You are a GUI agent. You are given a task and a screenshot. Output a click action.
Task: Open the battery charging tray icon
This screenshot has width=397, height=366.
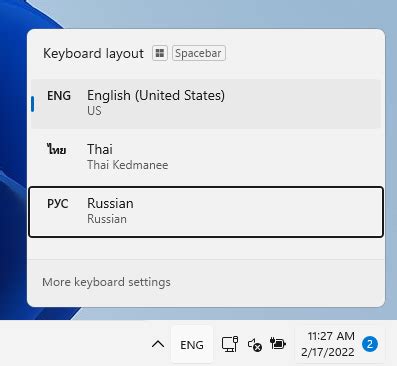(x=278, y=344)
